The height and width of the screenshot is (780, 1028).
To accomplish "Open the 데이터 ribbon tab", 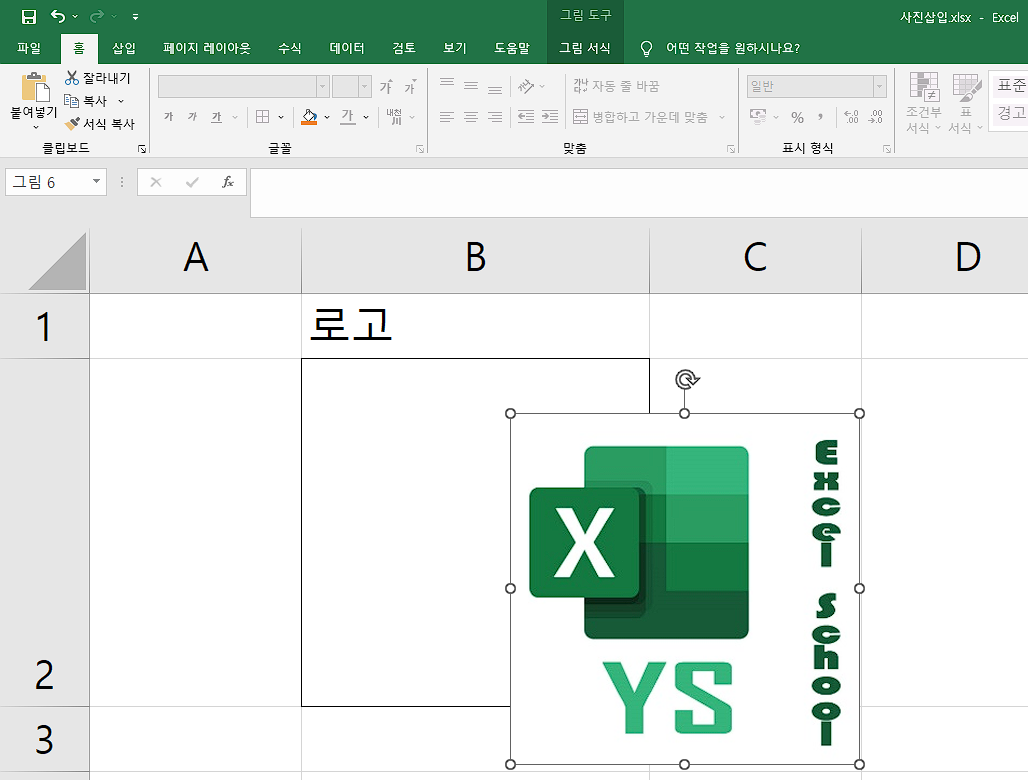I will point(346,48).
